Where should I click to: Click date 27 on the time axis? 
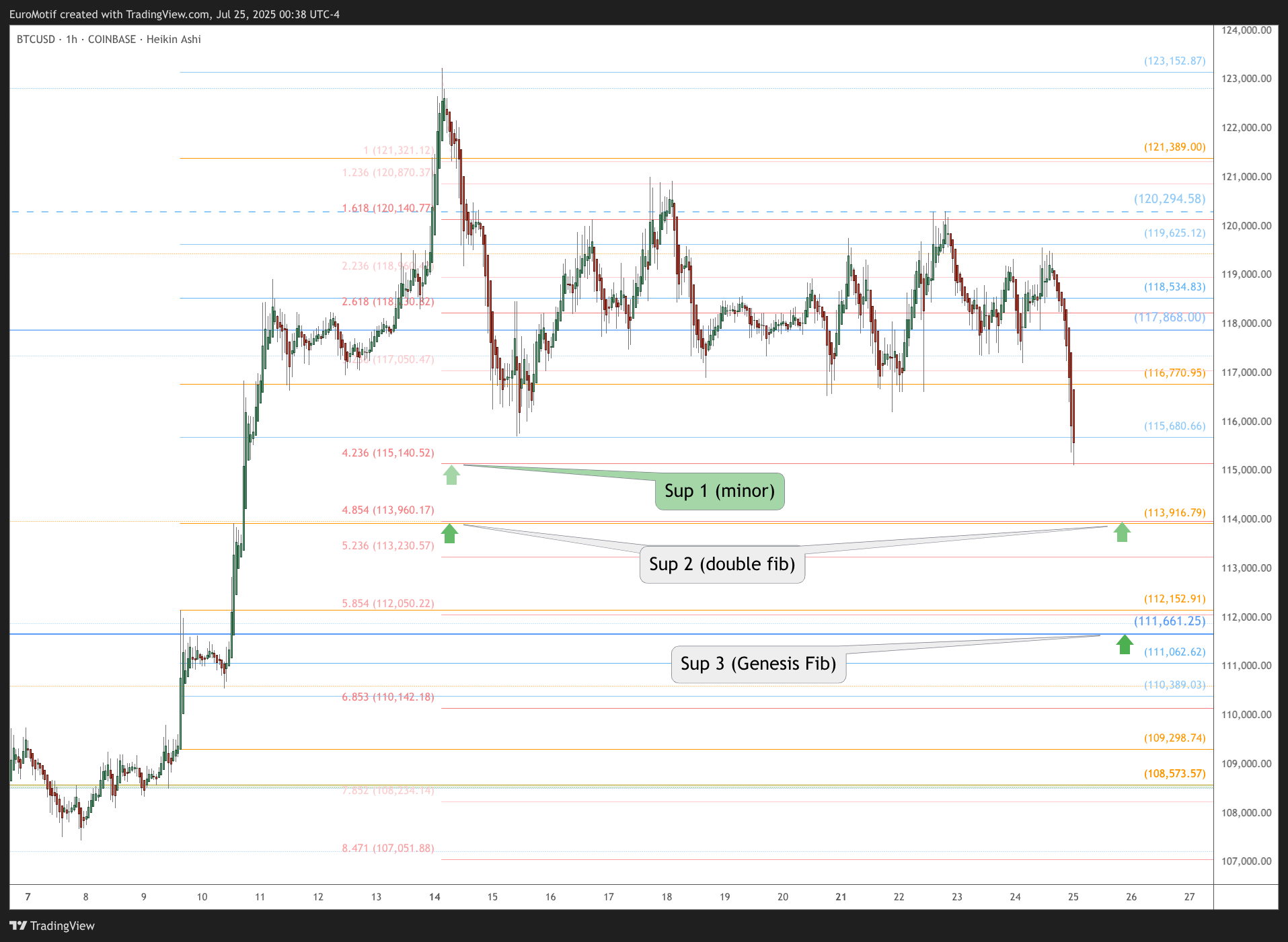click(x=1190, y=897)
